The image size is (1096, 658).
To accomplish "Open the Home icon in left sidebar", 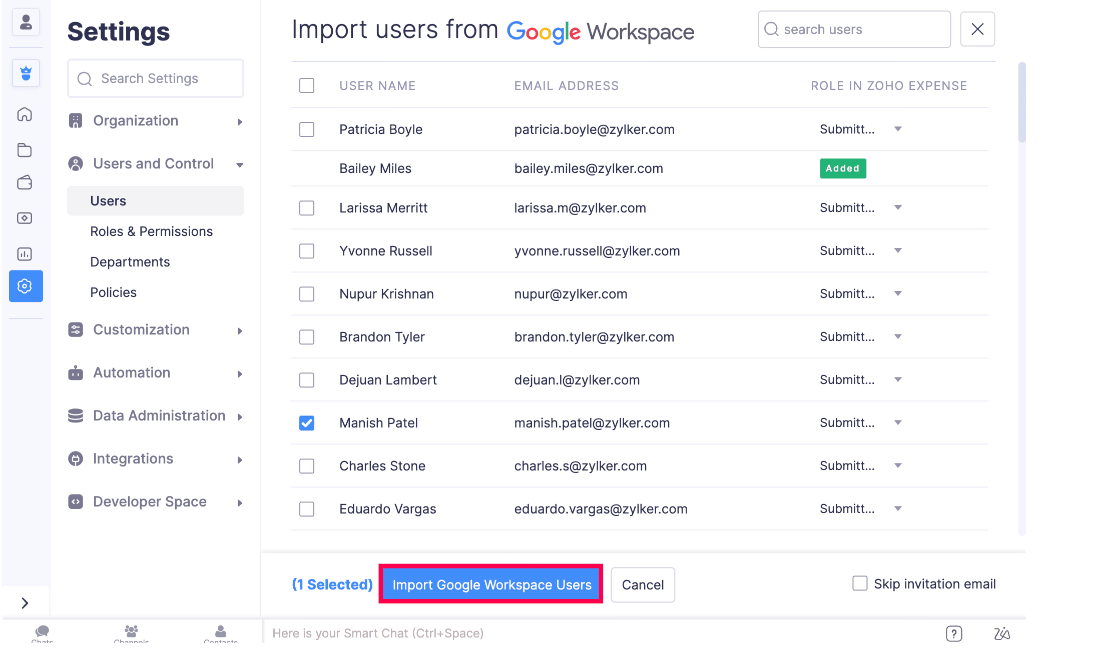I will pos(25,114).
